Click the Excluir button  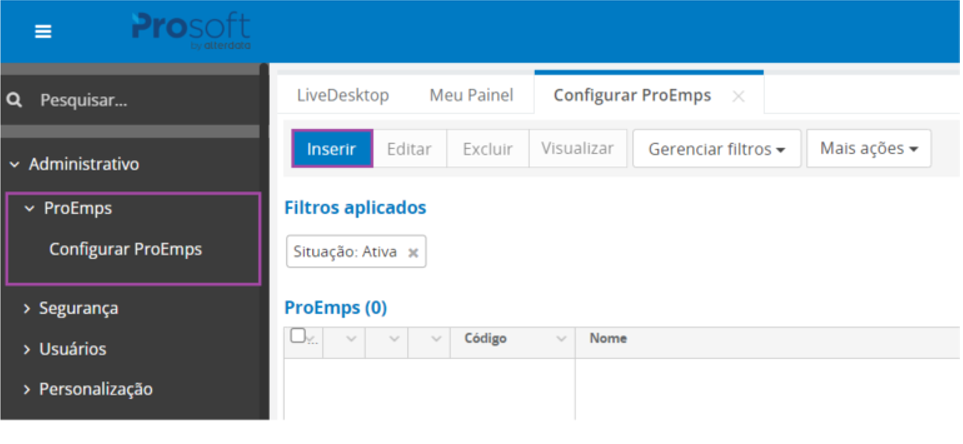point(488,149)
